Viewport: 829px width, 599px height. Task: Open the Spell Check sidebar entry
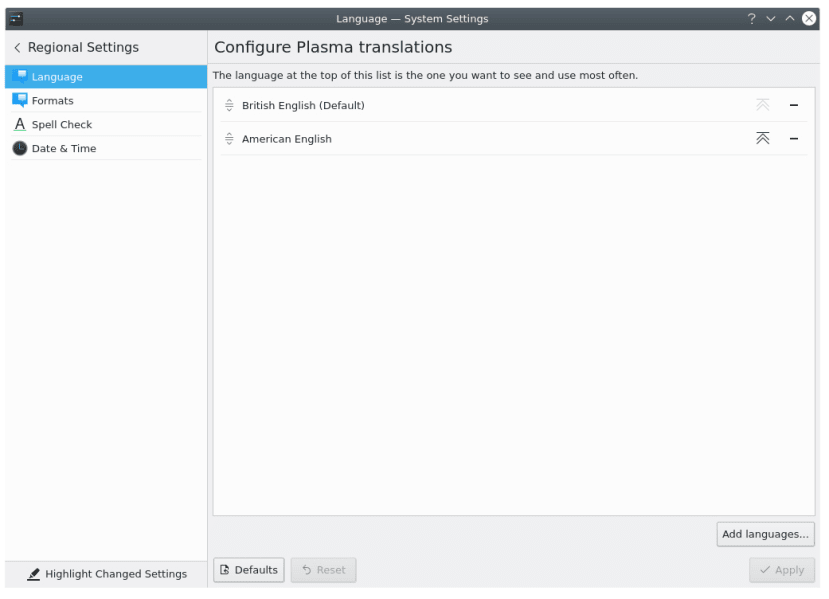(106, 124)
